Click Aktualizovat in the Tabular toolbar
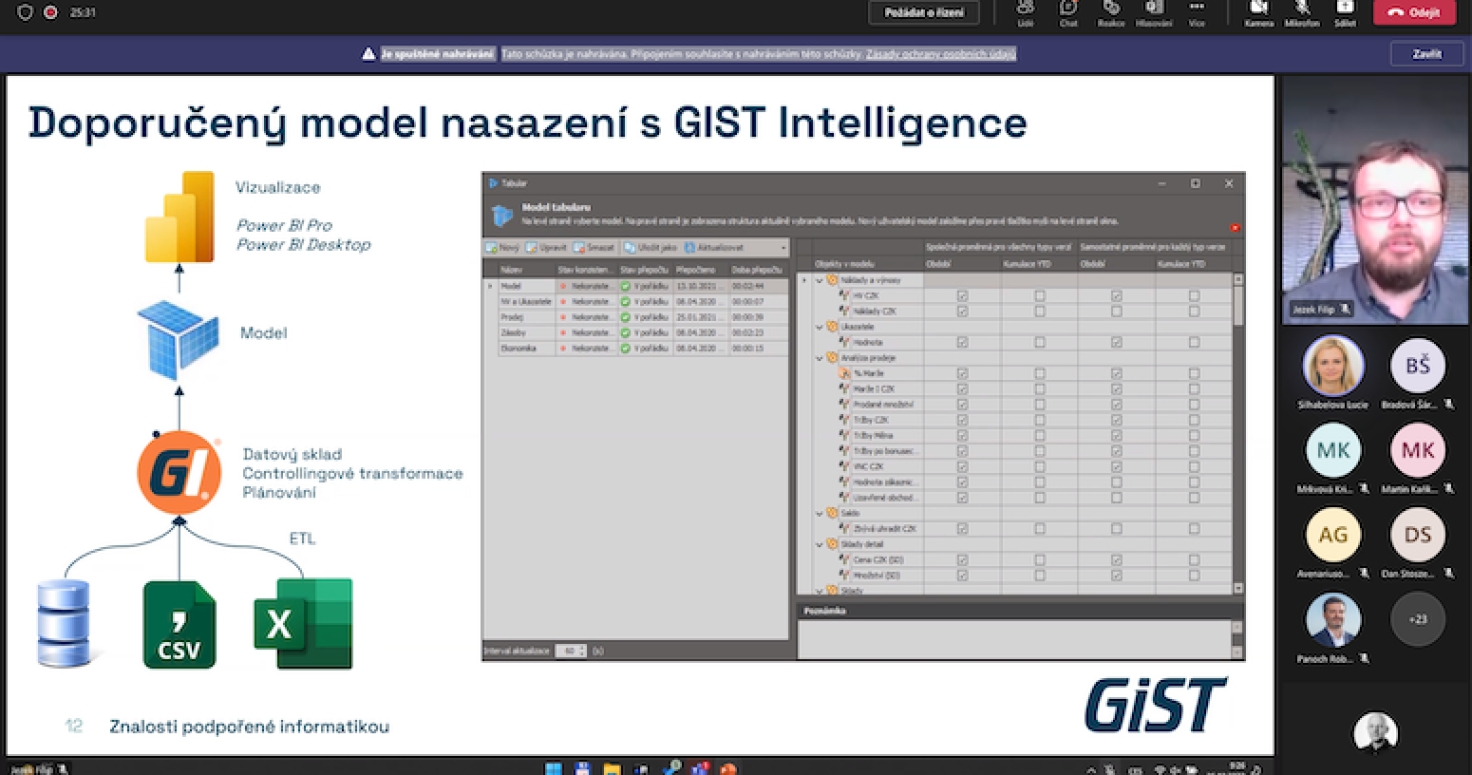The height and width of the screenshot is (775, 1472). [x=714, y=247]
